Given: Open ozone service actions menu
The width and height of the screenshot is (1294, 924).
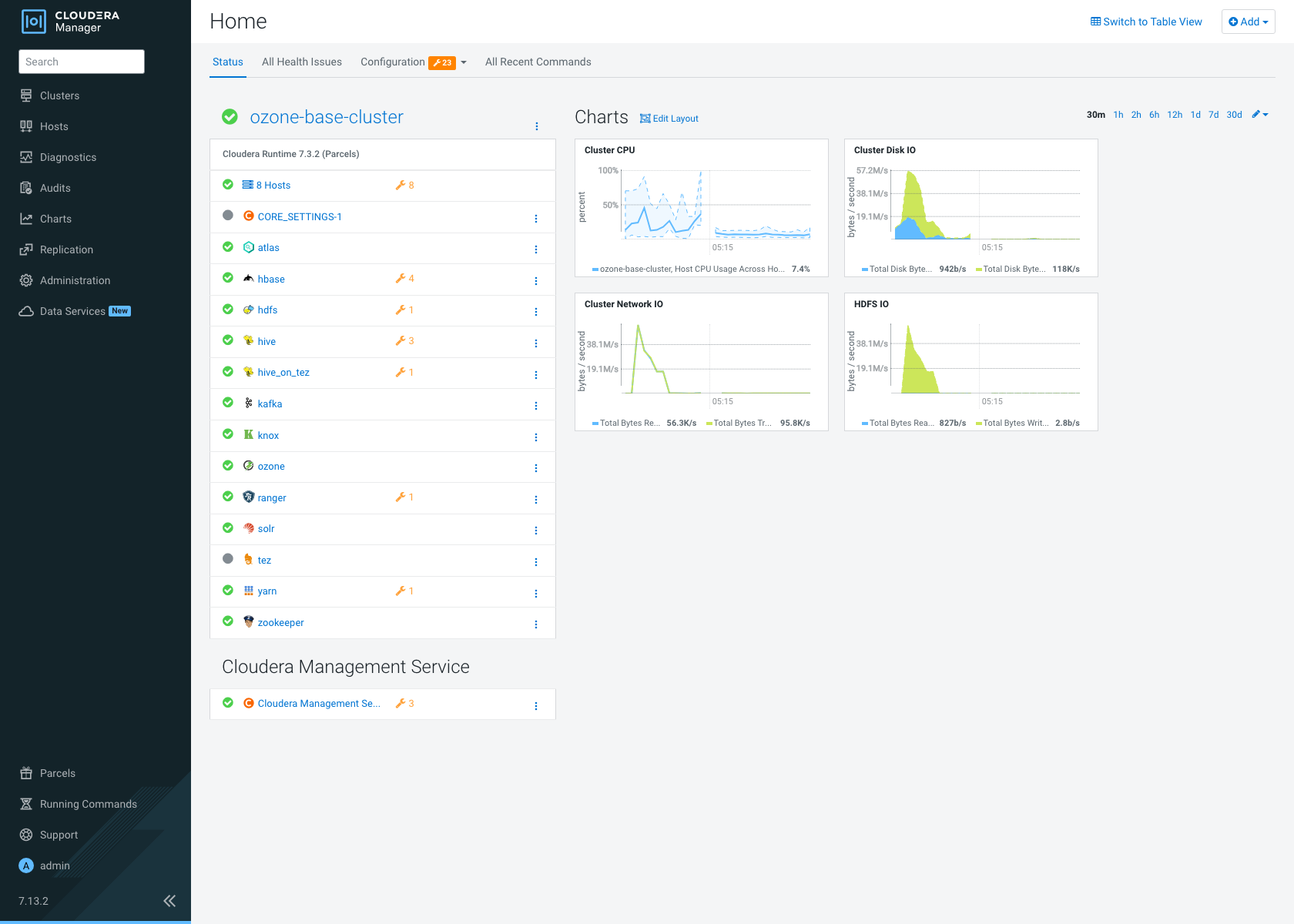Looking at the screenshot, I should click(x=536, y=468).
